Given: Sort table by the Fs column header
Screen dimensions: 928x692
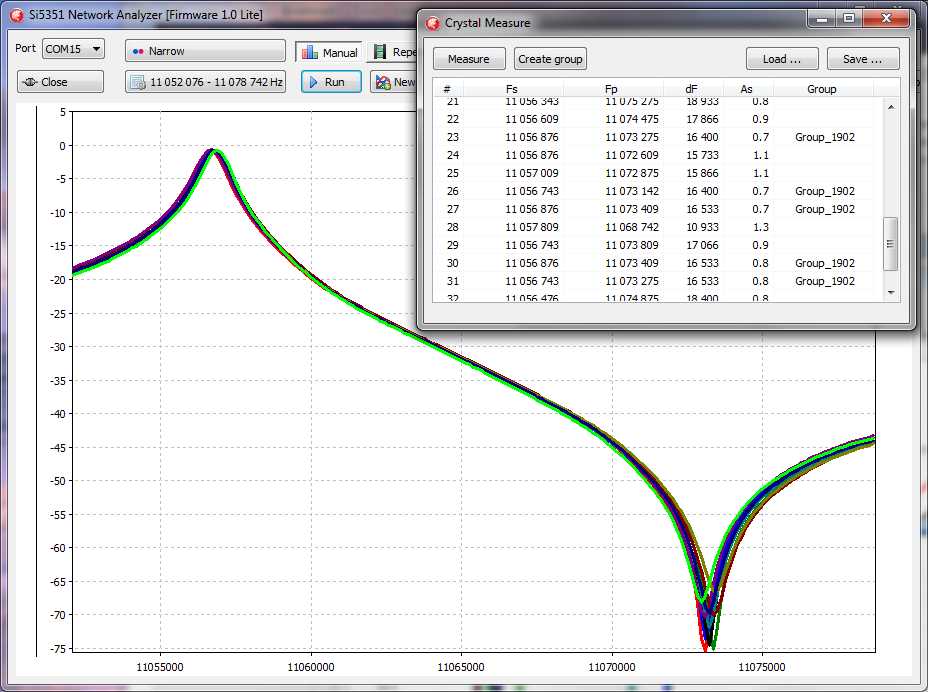Looking at the screenshot, I should [512, 89].
